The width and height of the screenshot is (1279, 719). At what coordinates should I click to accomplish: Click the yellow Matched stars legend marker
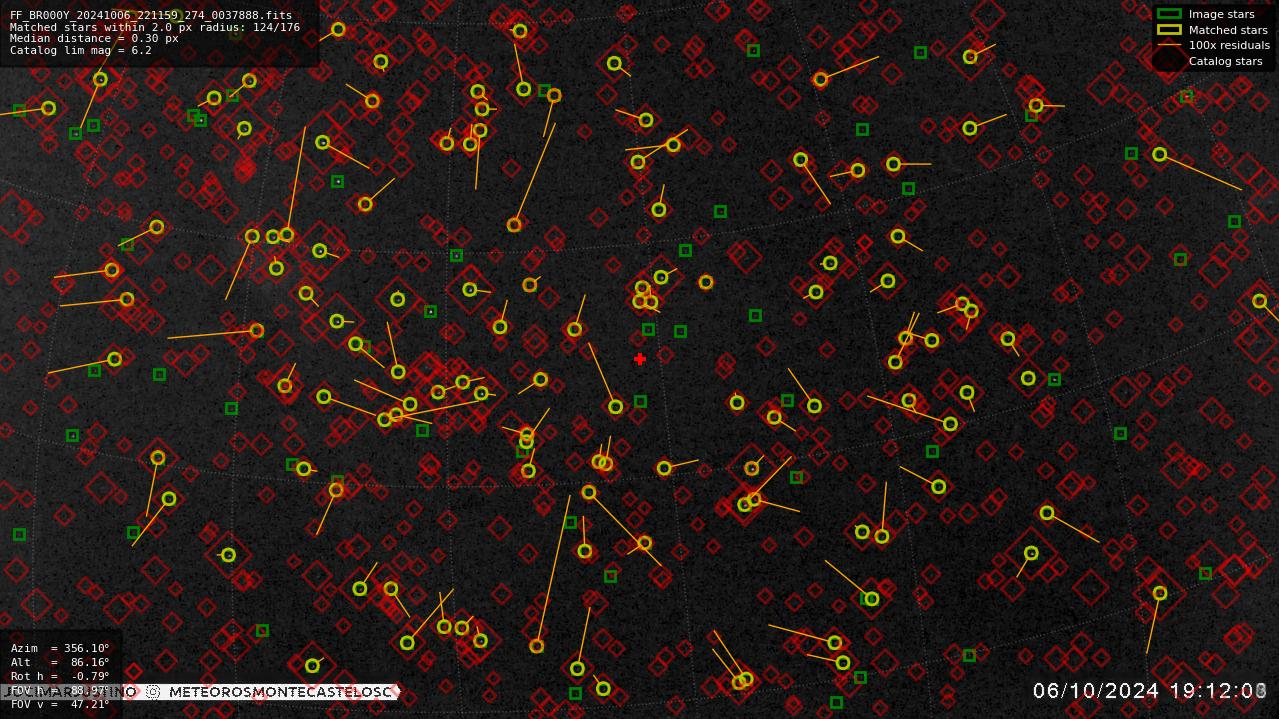point(1169,30)
